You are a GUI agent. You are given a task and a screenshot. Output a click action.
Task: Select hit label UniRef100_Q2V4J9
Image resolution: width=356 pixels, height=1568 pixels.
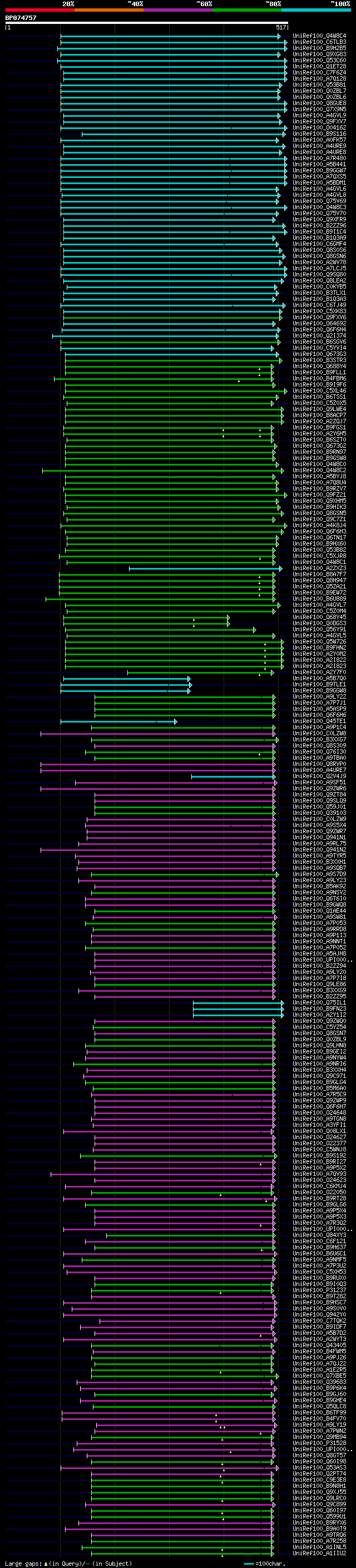319,776
